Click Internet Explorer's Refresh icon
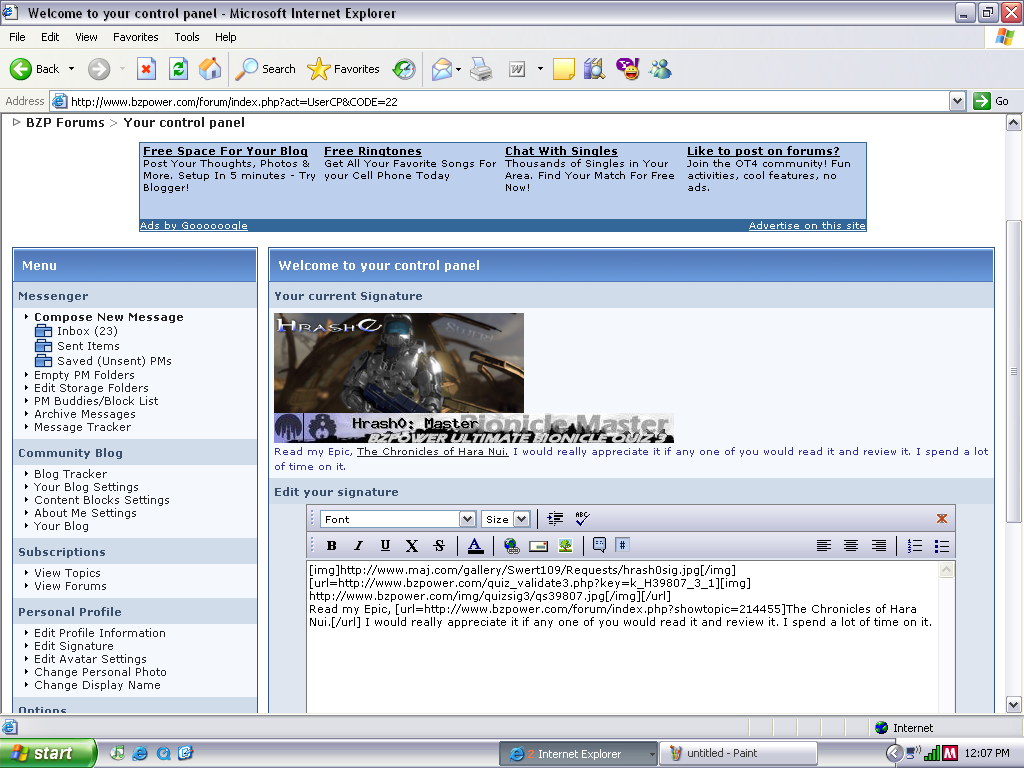The width and height of the screenshot is (1024, 768). 178,69
